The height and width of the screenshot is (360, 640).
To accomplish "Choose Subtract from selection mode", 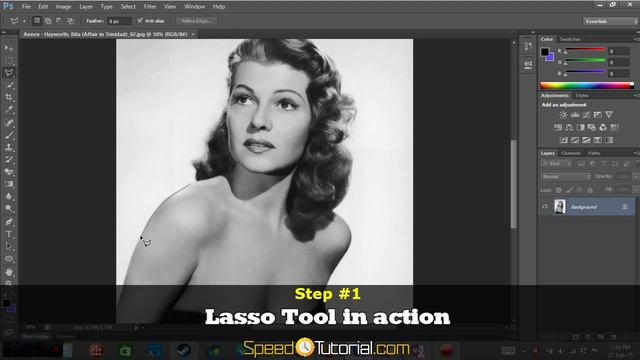I will pyautogui.click(x=59, y=20).
